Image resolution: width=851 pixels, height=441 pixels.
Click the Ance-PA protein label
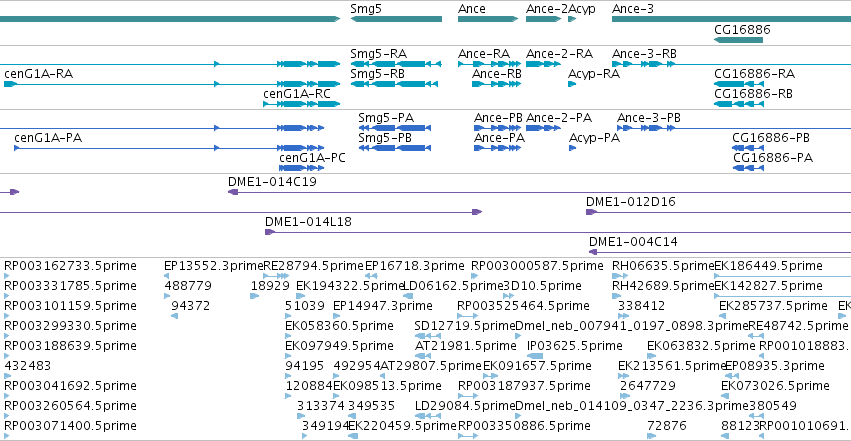coord(499,138)
